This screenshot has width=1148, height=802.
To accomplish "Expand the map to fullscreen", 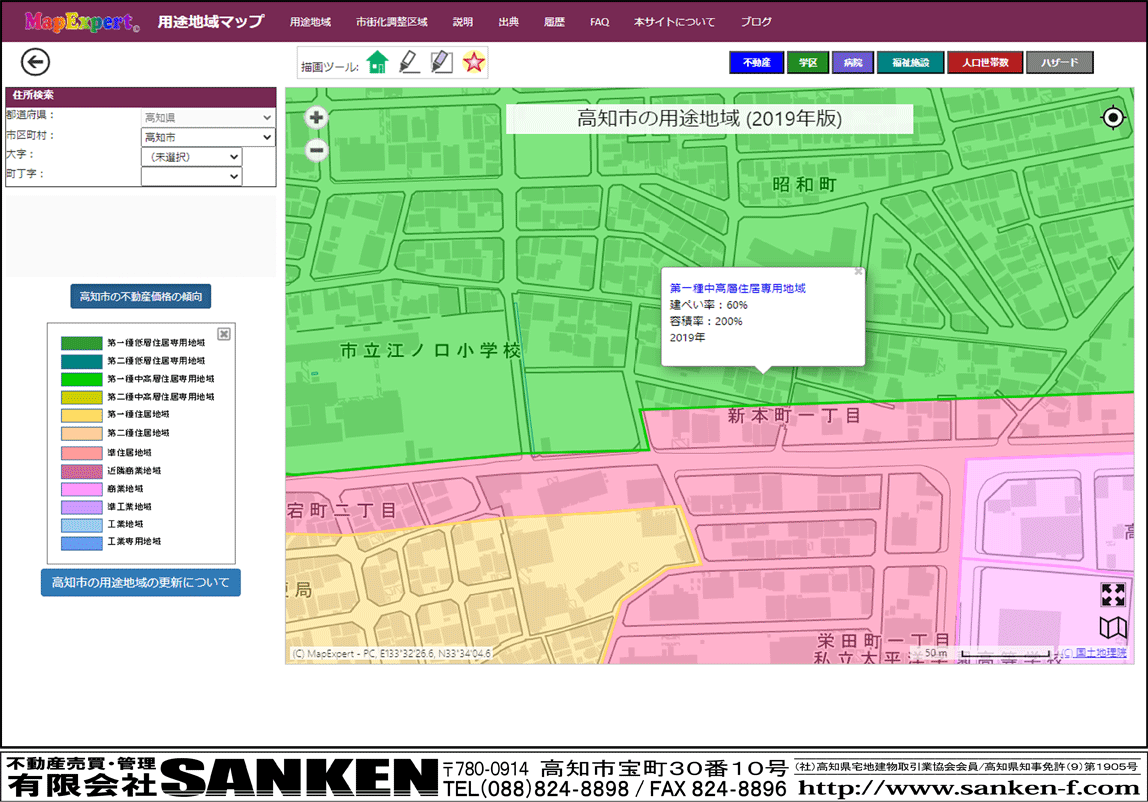I will (1113, 595).
